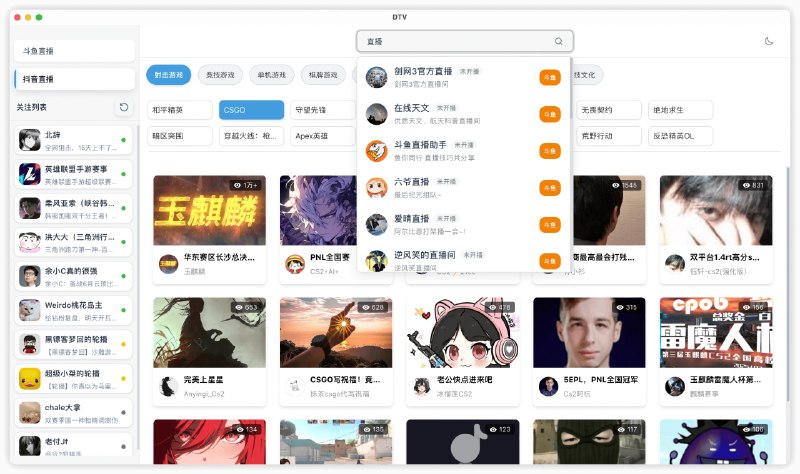Choose the 和平精英 game tag
Screen dimensions: 800x474
(x=180, y=110)
